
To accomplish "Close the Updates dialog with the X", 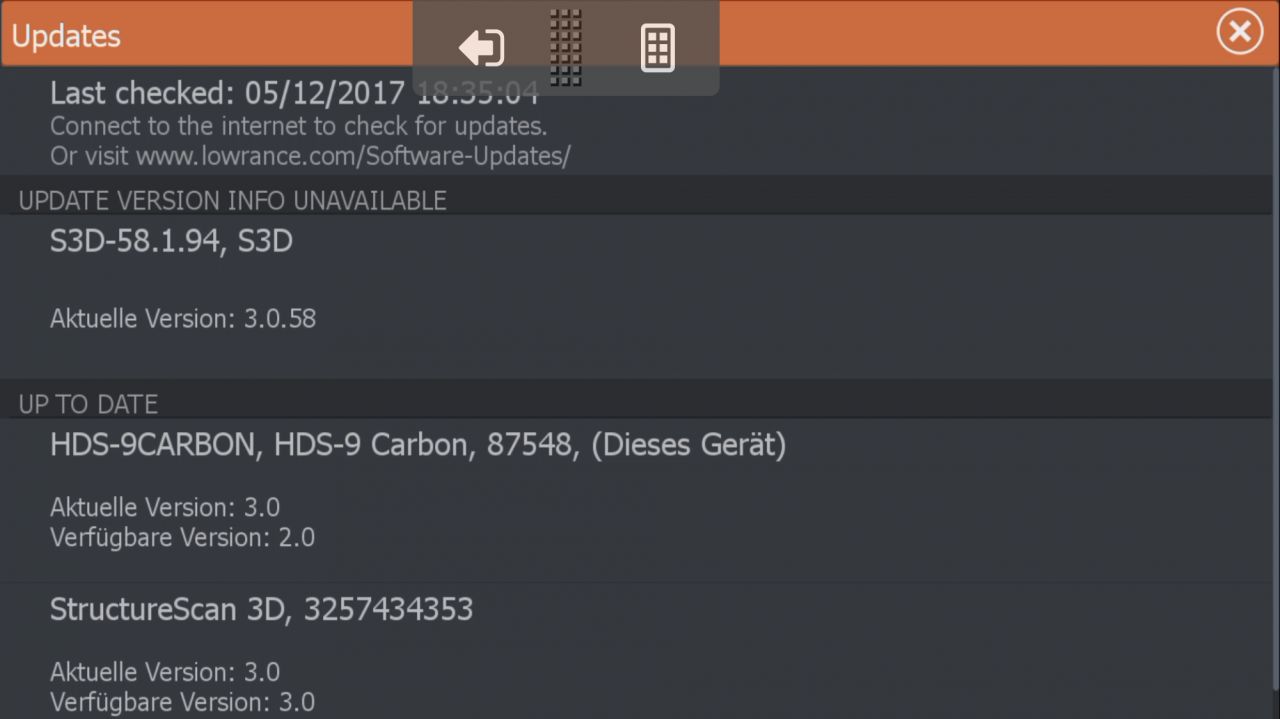I will pos(1239,33).
